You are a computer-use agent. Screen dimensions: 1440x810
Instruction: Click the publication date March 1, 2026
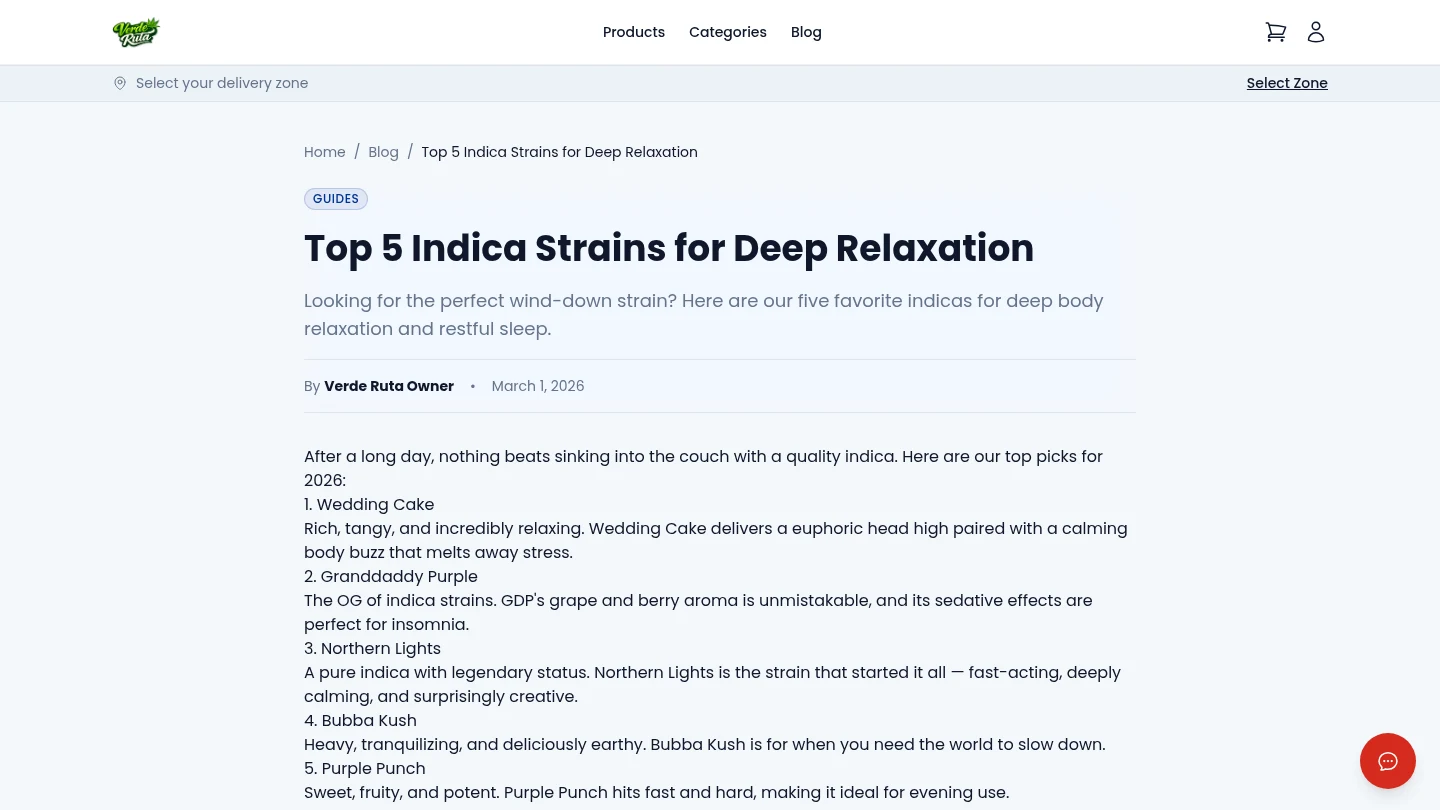click(537, 386)
